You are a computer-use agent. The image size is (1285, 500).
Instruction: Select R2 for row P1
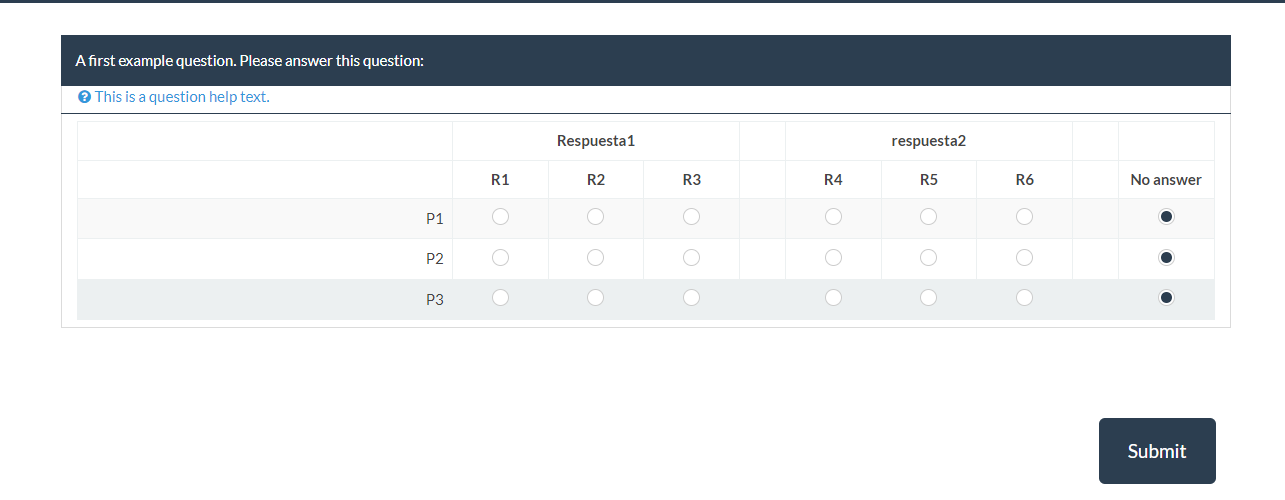595,216
